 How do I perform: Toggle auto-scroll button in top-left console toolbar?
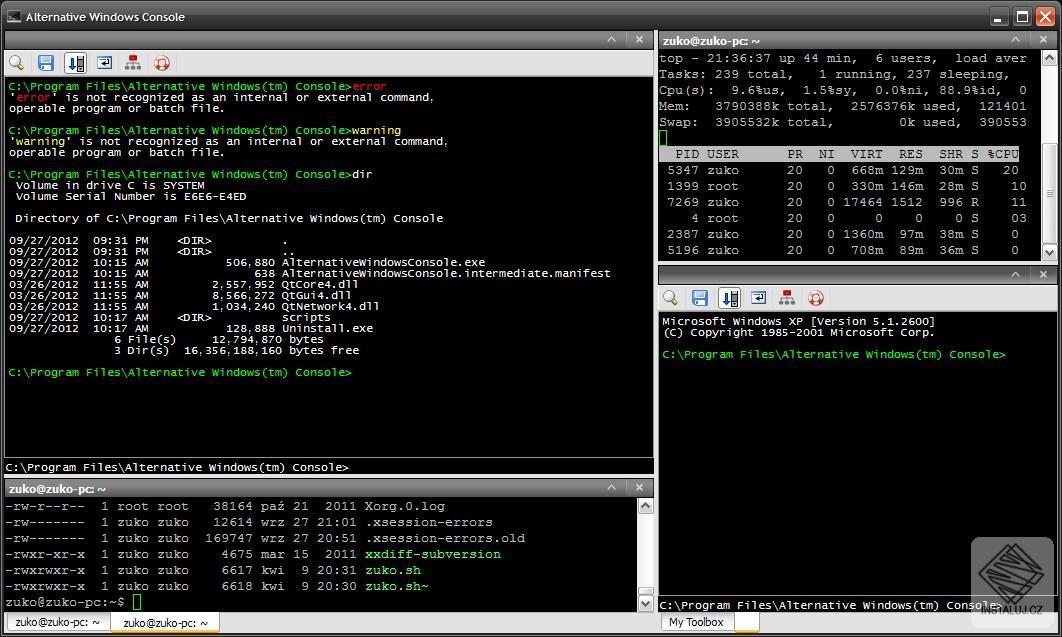coord(75,63)
